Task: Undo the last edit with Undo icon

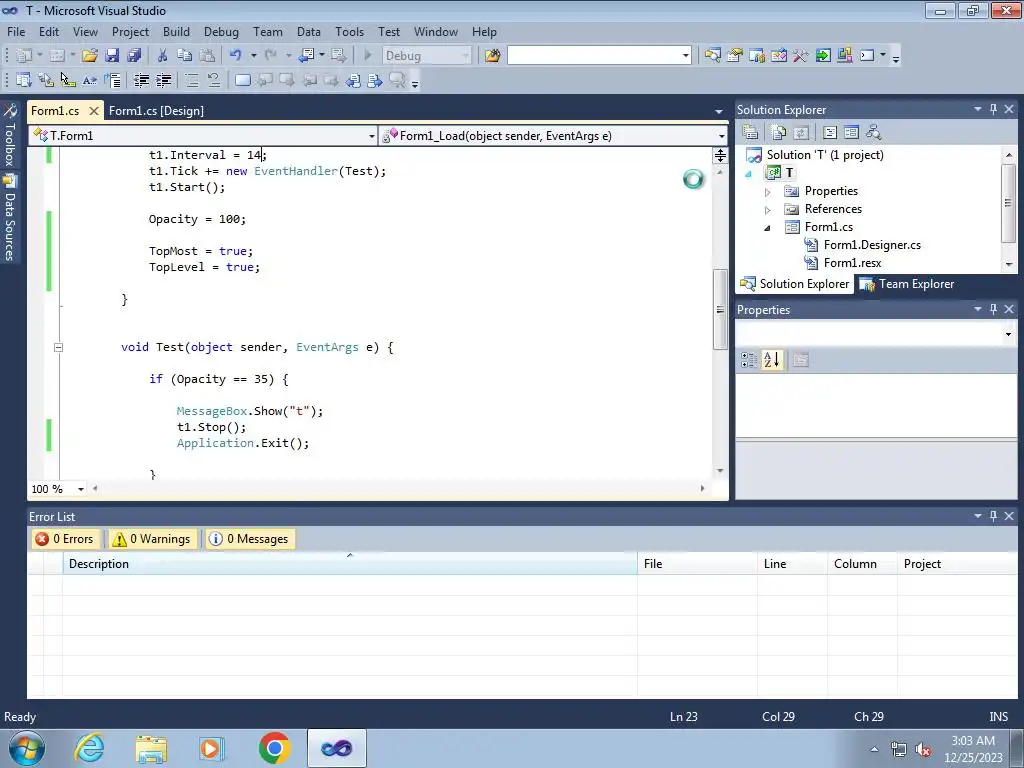Action: [236, 56]
